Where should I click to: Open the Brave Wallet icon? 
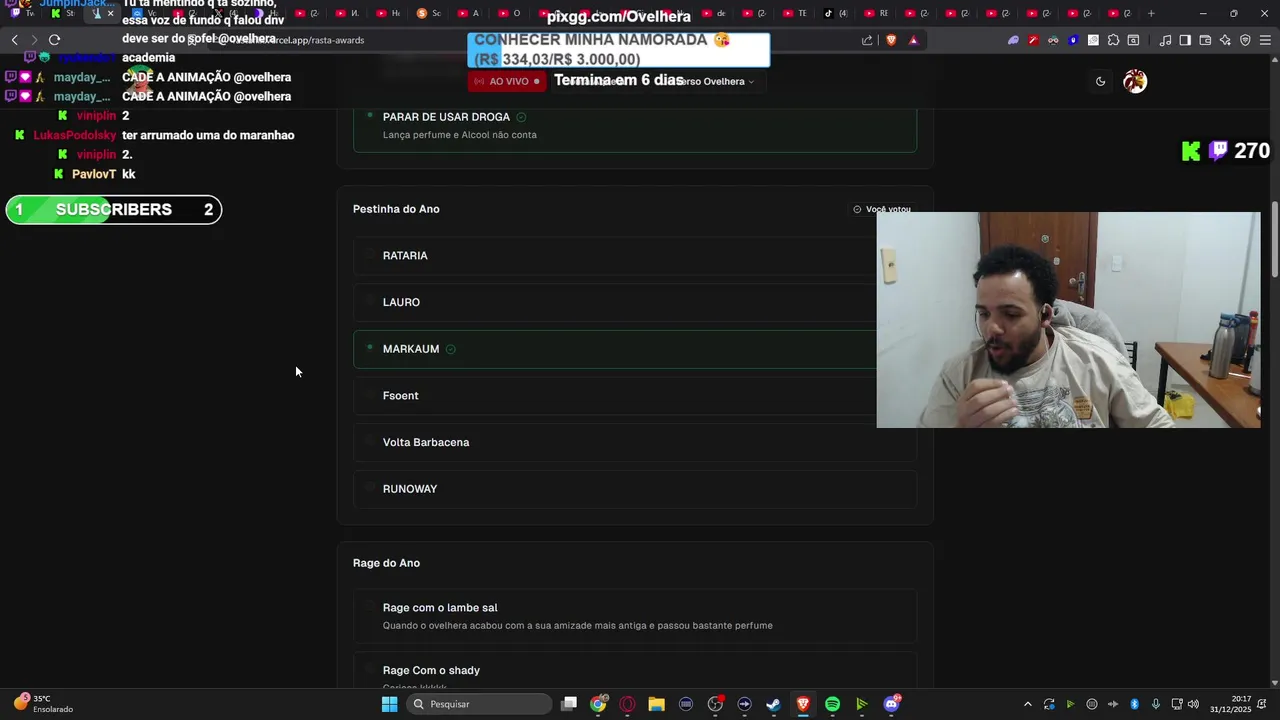(1205, 40)
